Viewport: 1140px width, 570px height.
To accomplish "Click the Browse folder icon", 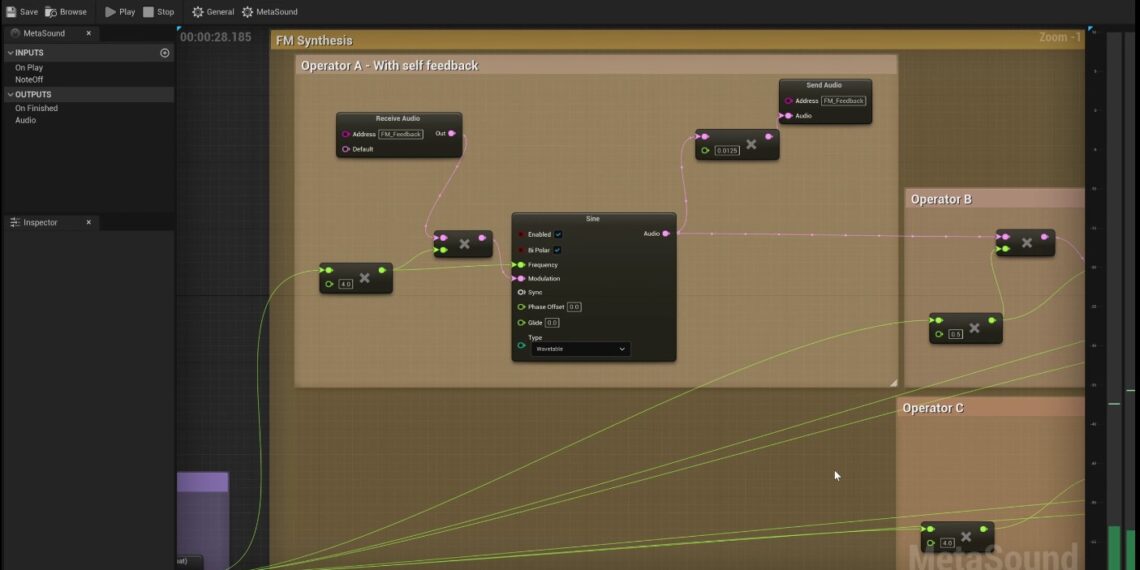I will pyautogui.click(x=51, y=12).
